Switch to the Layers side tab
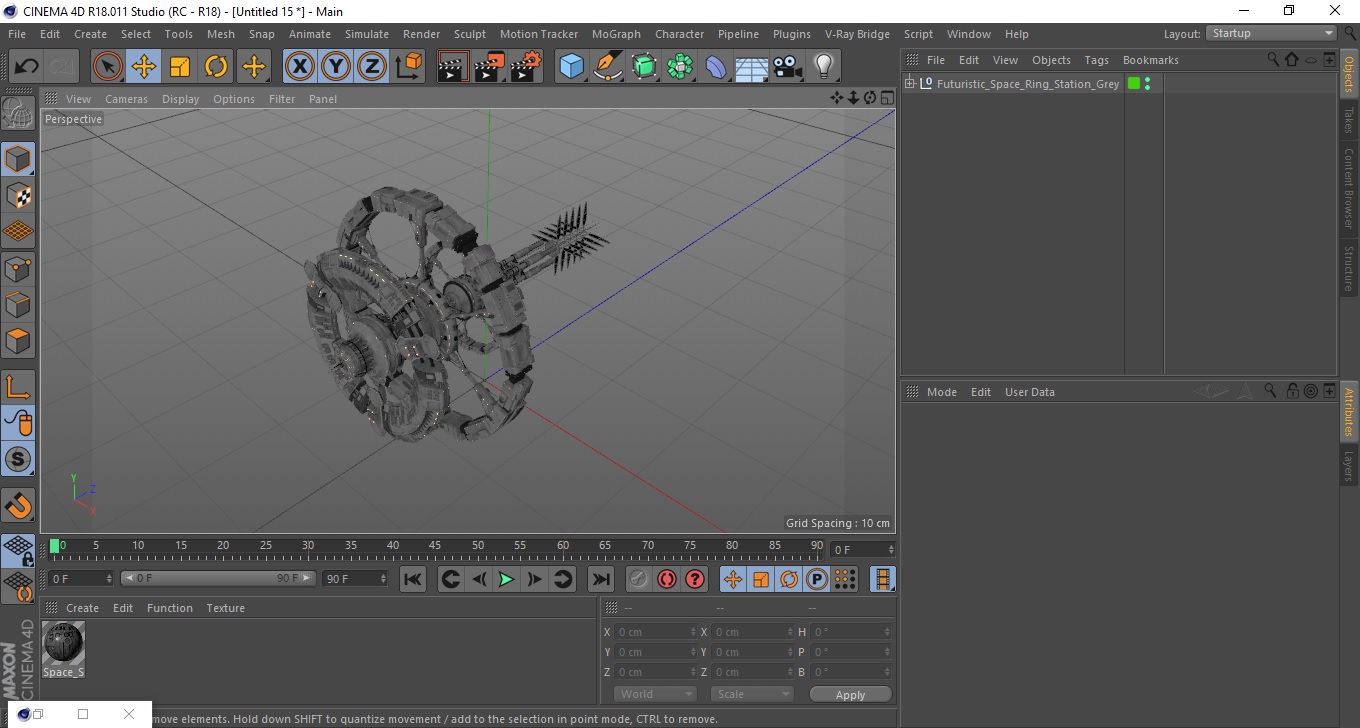Image resolution: width=1360 pixels, height=728 pixels. (x=1349, y=466)
